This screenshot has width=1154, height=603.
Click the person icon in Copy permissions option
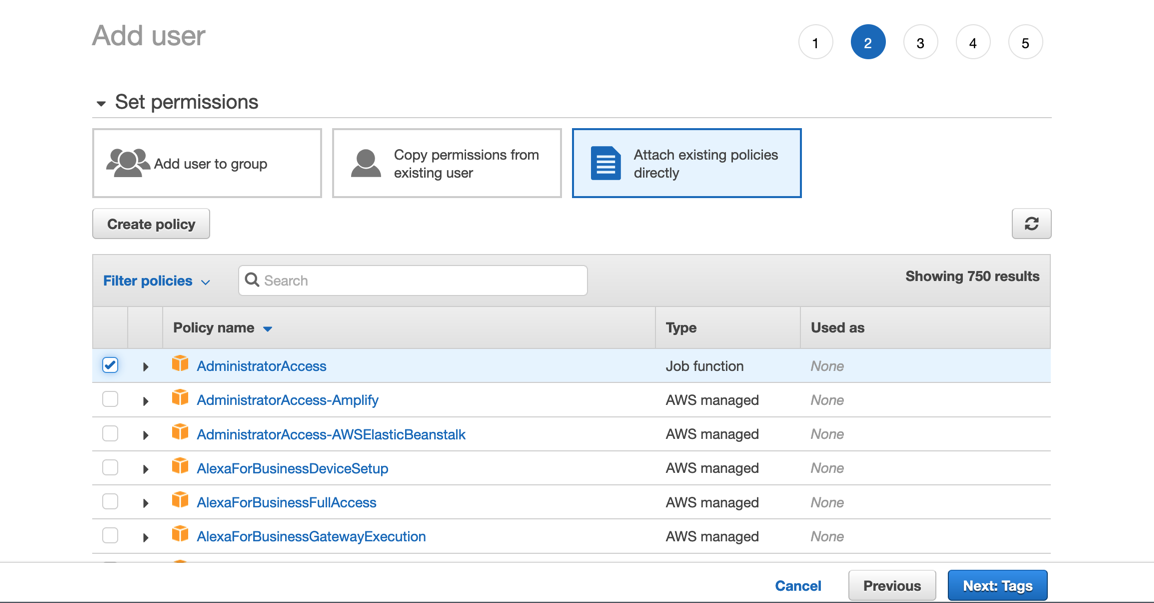click(x=366, y=163)
